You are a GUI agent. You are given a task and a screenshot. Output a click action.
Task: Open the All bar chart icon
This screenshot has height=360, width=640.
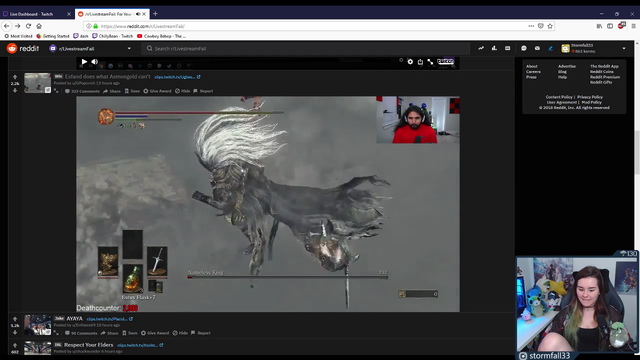(x=494, y=48)
